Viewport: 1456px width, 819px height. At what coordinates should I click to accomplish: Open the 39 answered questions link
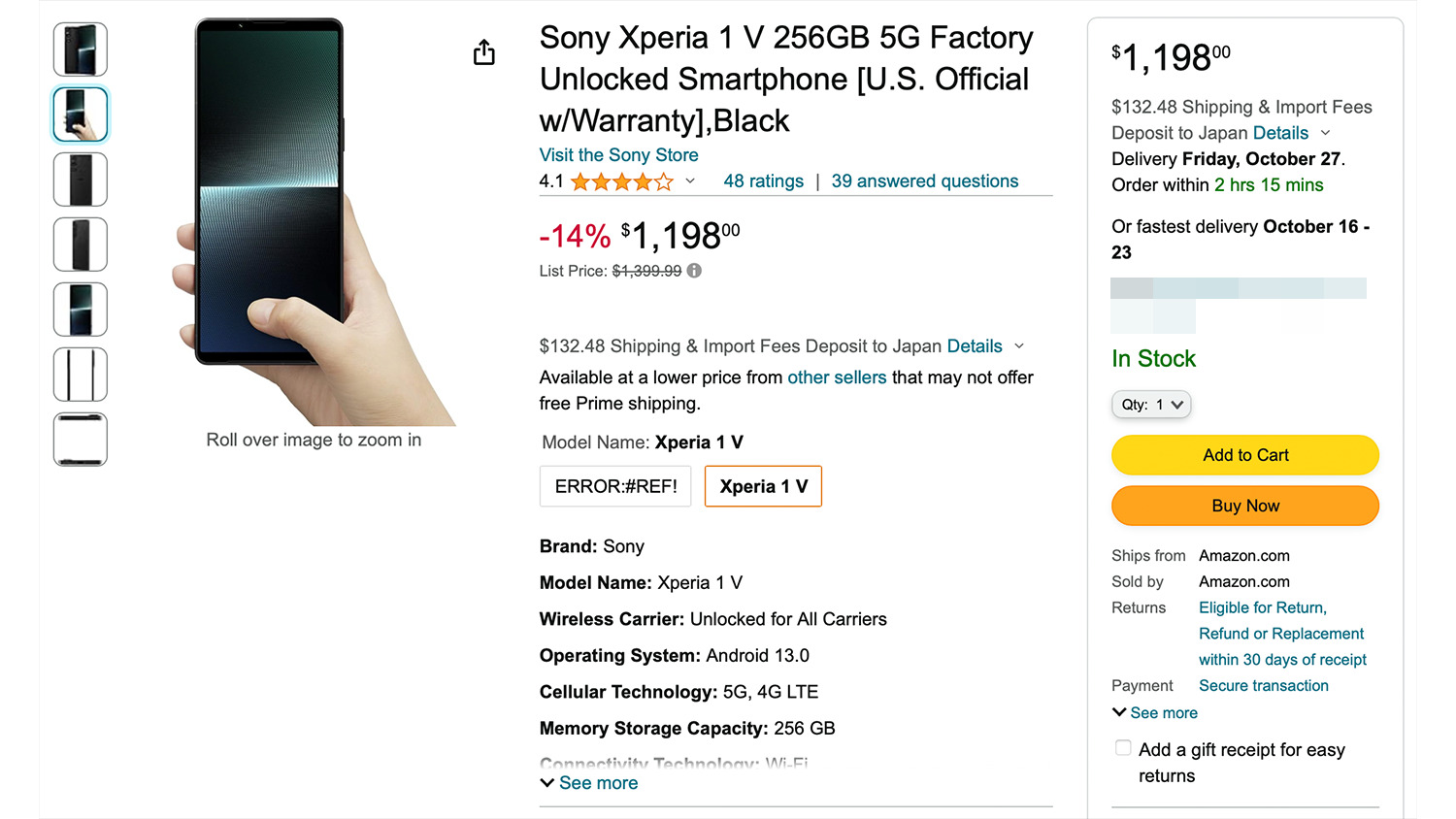[x=924, y=181]
